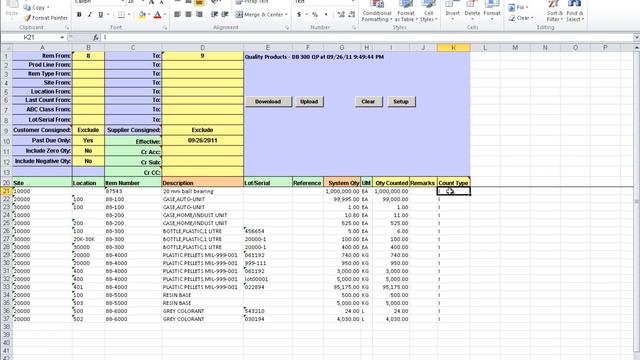Screen dimensions: 640x360
Task: Decrease indent
Action: click(x=214, y=14)
